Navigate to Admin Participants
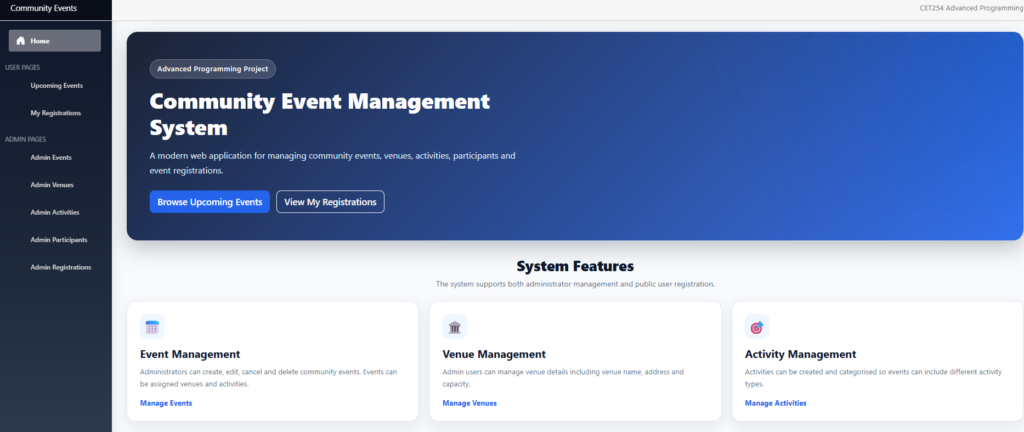1024x432 pixels. tap(59, 239)
